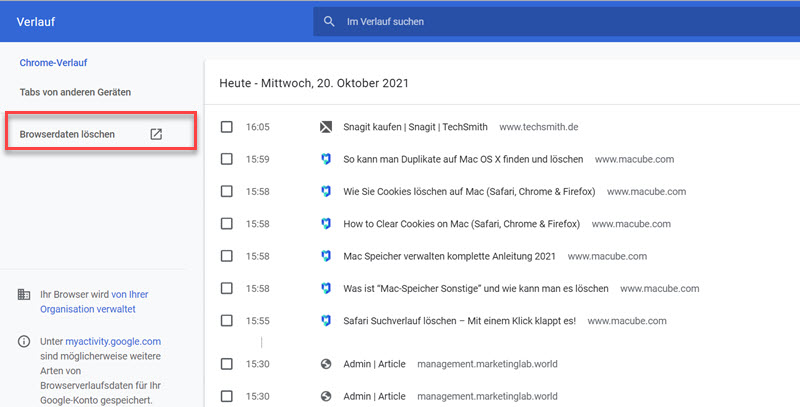800x407 pixels.
Task: Click www.techsmith.de domain text
Action: coord(539,127)
